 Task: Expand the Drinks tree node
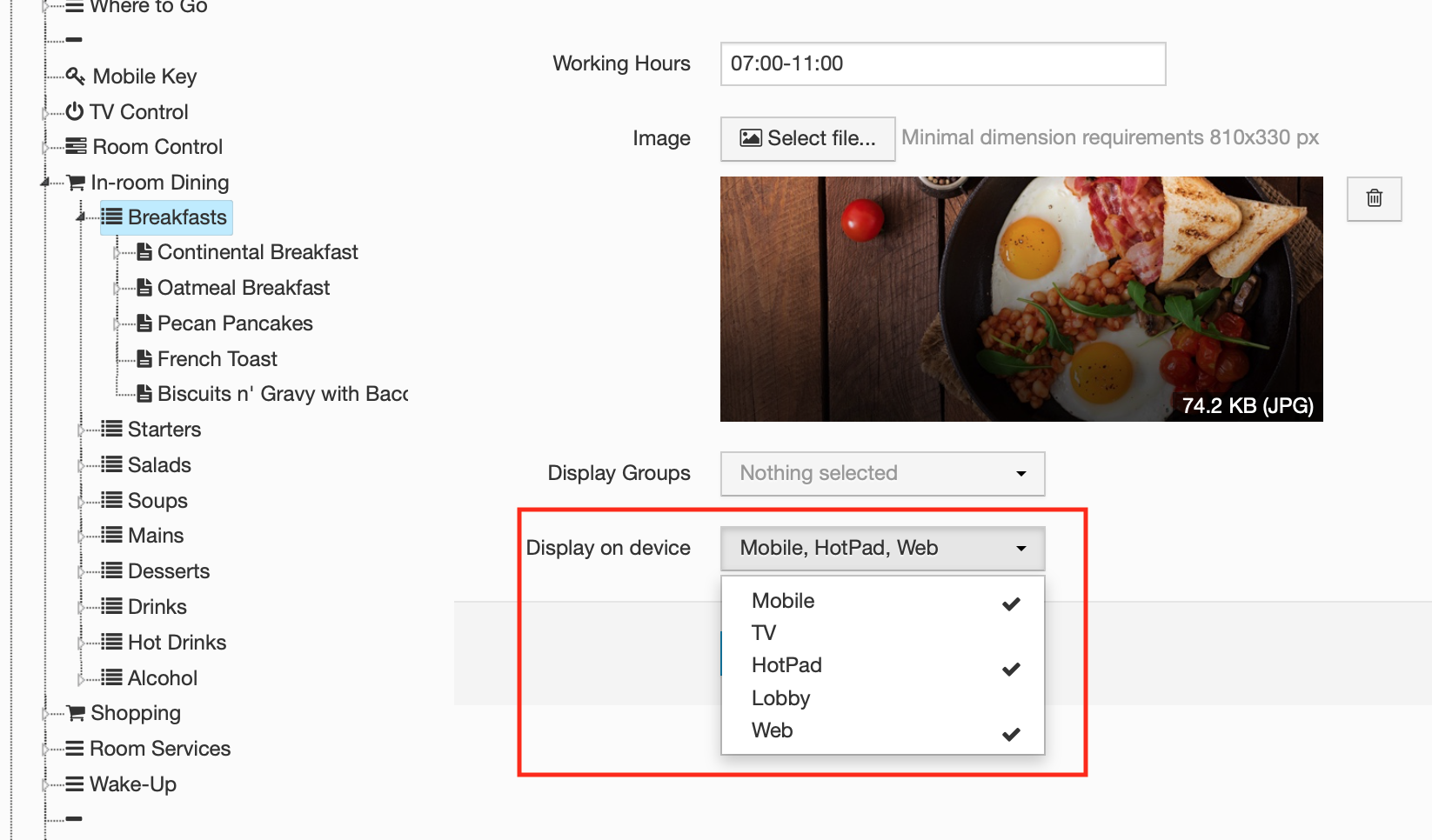click(81, 607)
